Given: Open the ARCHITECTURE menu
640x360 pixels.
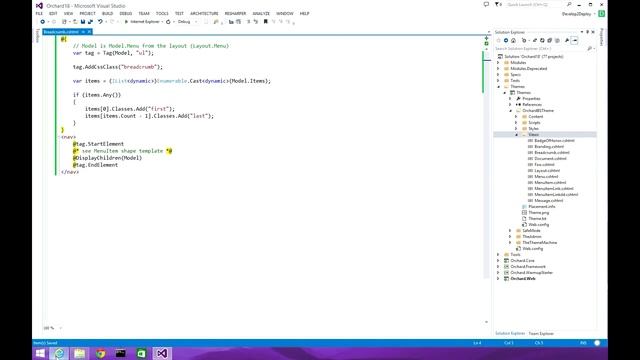Looking at the screenshot, I should click(x=204, y=13).
